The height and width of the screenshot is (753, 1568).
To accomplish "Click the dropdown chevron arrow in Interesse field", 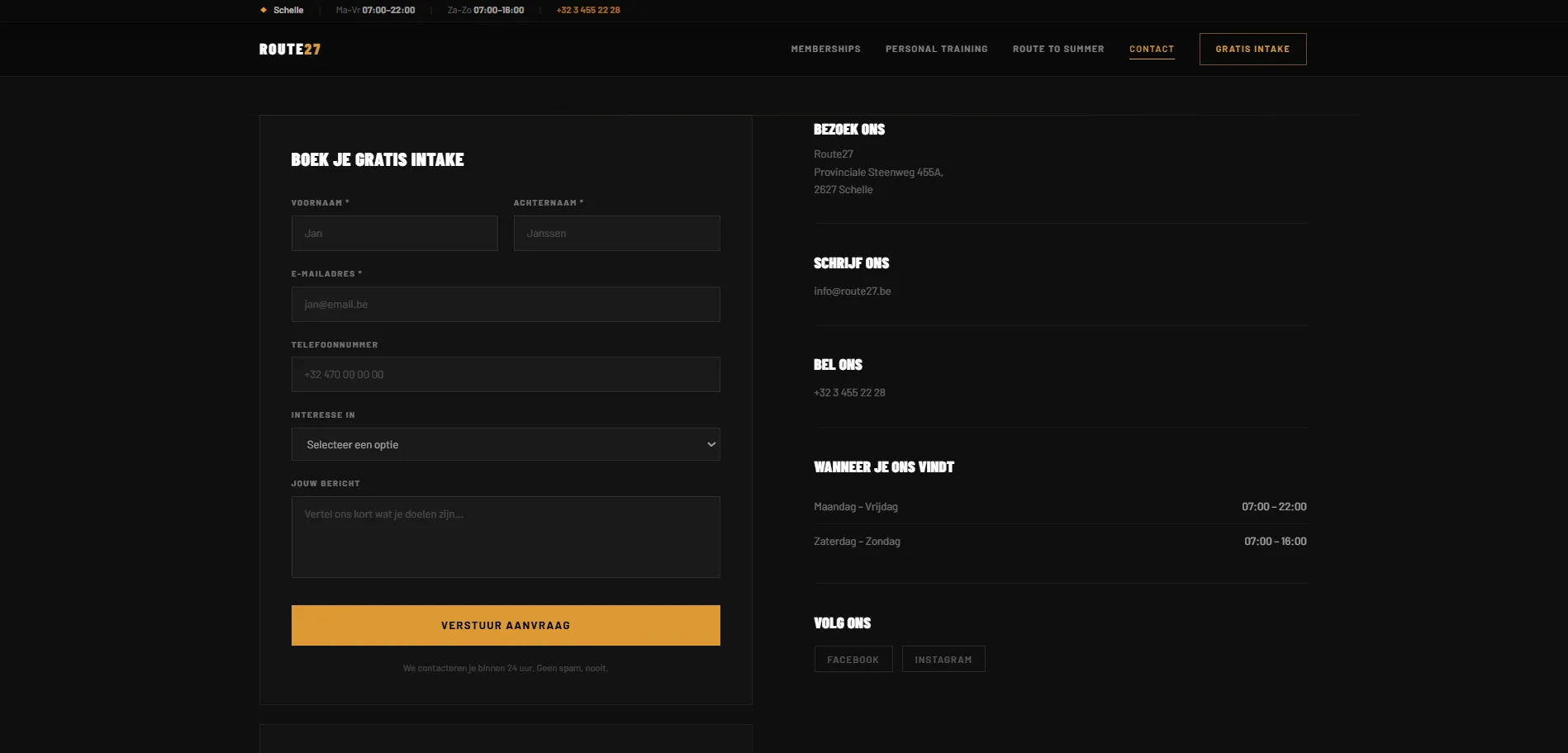I will coord(710,444).
